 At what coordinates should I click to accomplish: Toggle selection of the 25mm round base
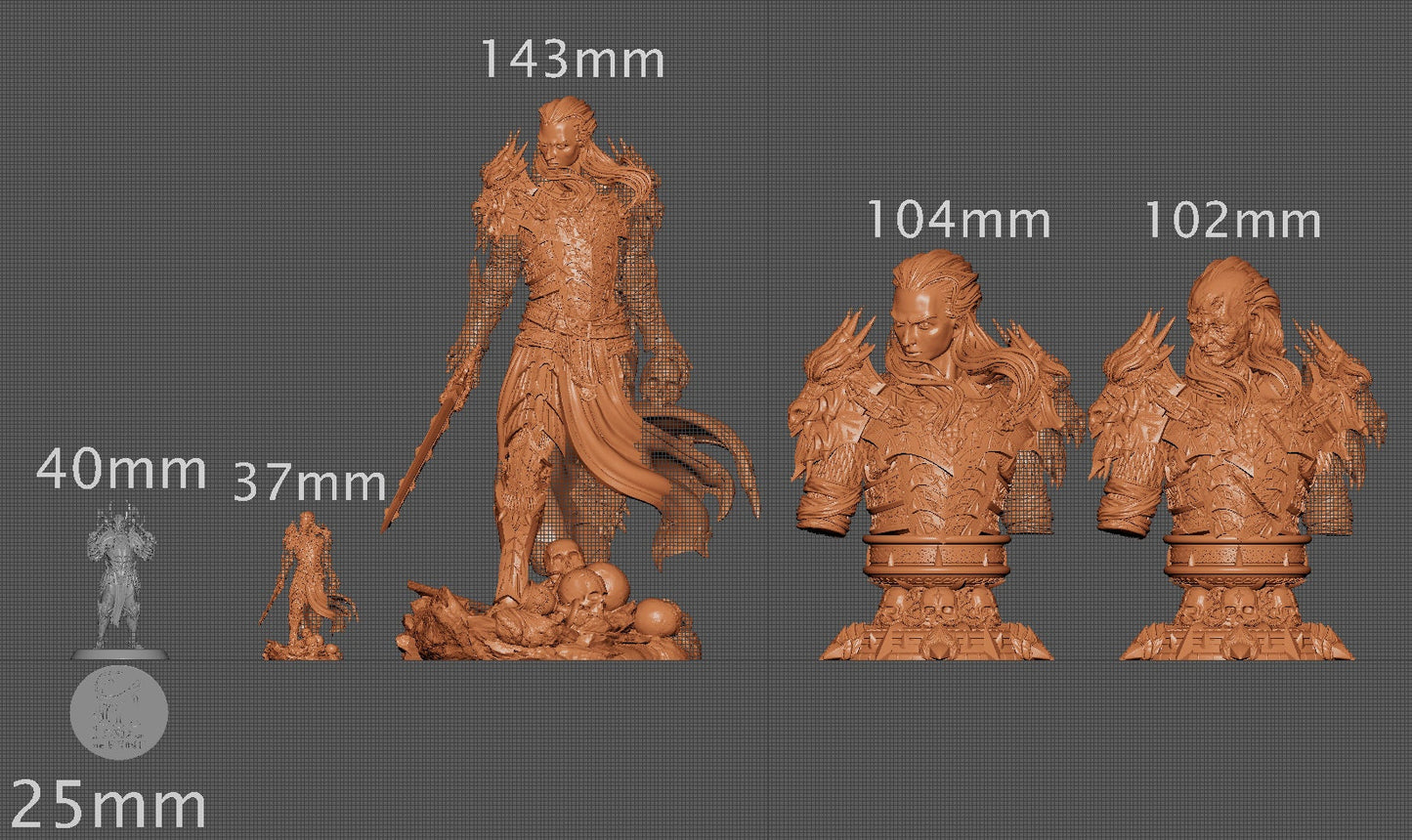tap(119, 652)
